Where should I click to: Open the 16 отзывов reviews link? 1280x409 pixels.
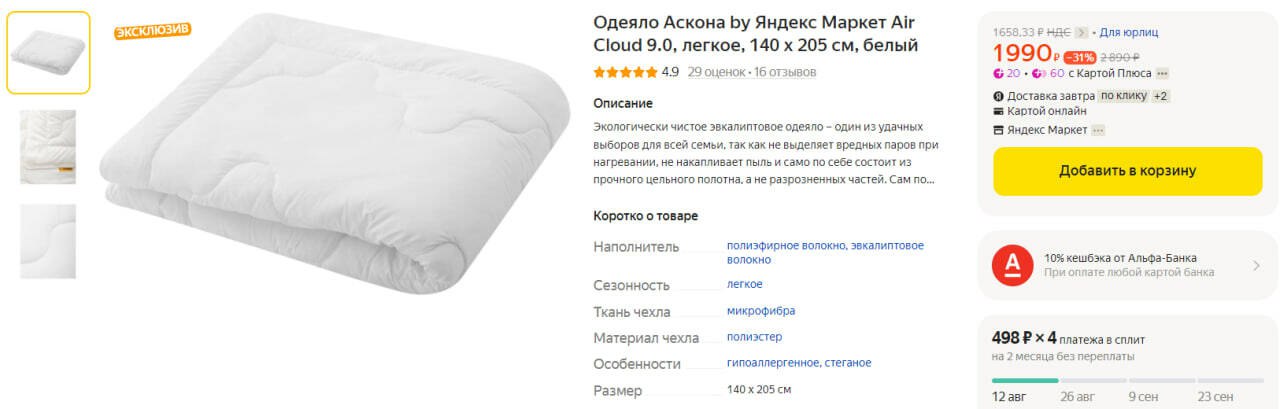click(785, 72)
